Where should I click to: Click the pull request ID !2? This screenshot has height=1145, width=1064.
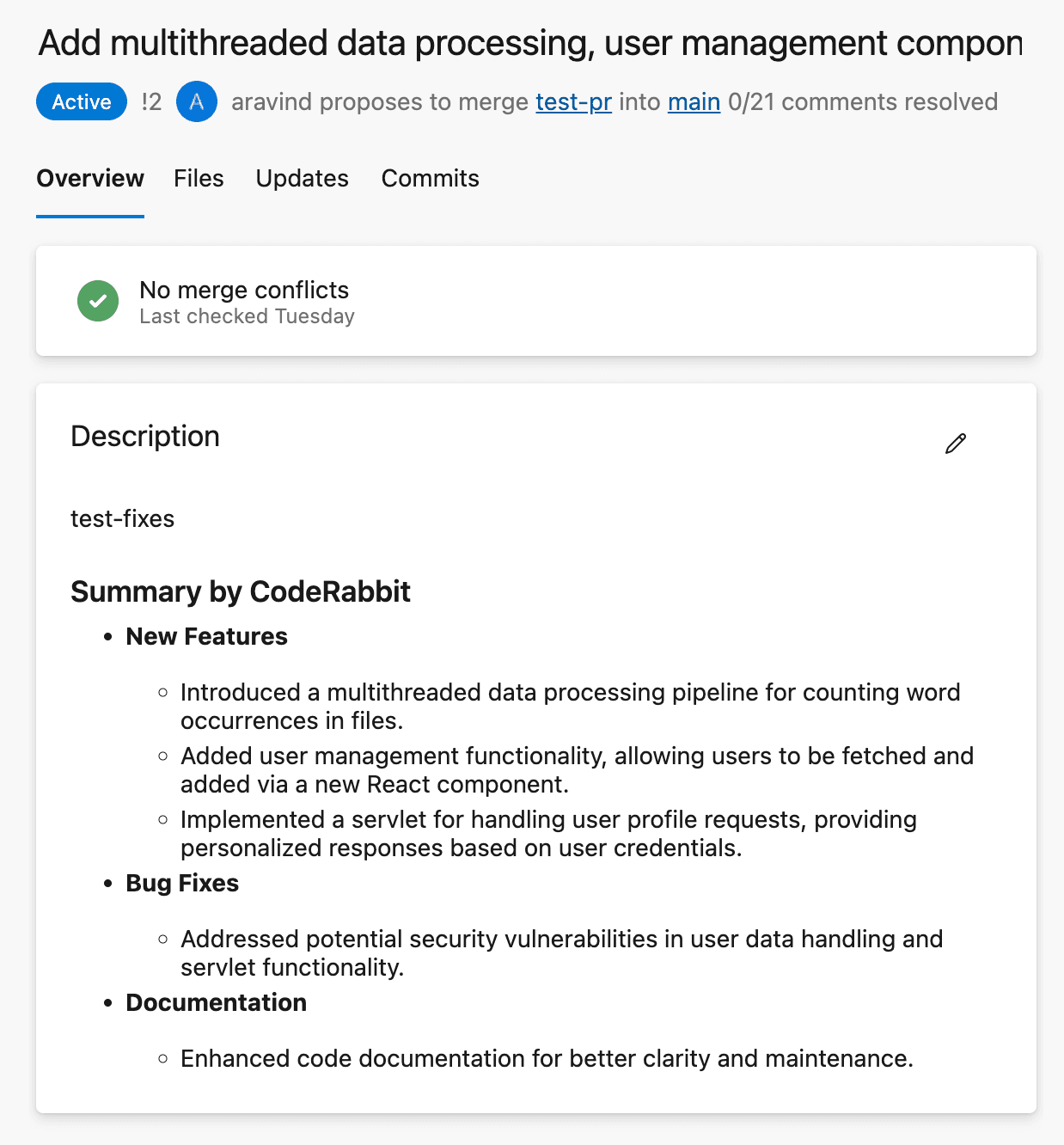tap(151, 102)
